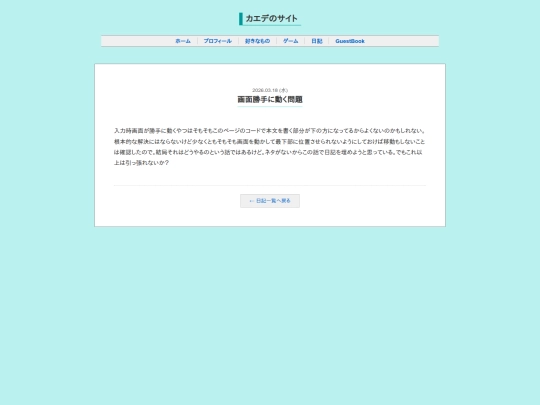Open the 好きなもの menu item
Image resolution: width=540 pixels, height=405 pixels.
(257, 41)
